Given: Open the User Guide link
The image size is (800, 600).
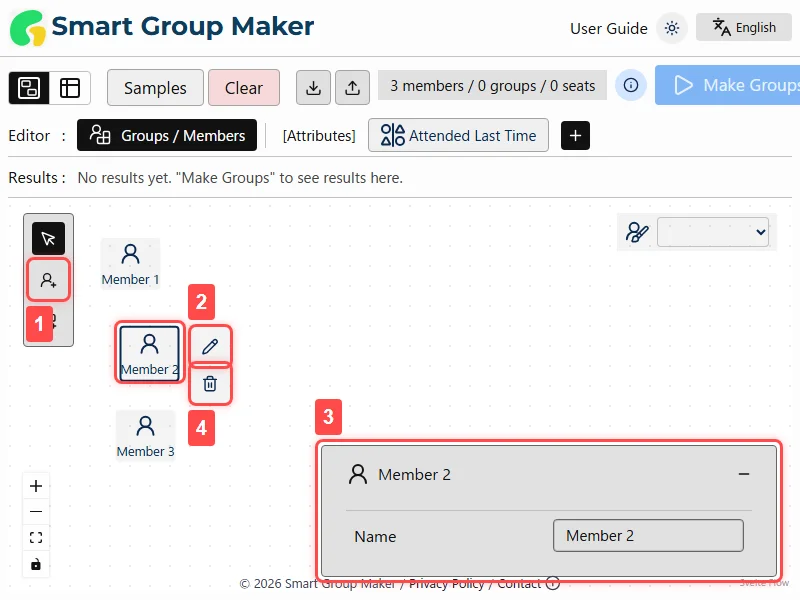Looking at the screenshot, I should coord(608,29).
